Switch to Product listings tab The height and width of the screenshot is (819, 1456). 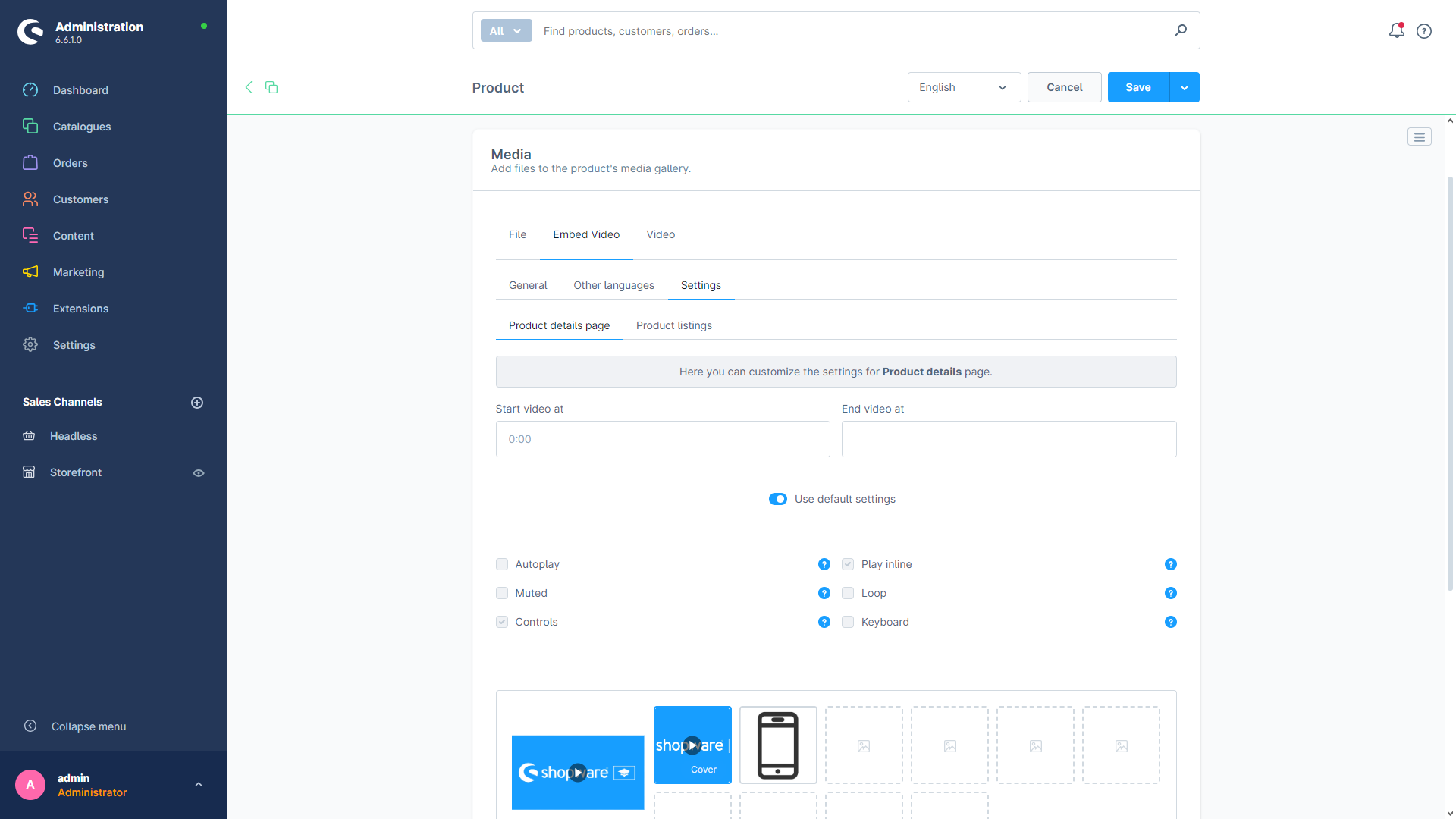[674, 326]
